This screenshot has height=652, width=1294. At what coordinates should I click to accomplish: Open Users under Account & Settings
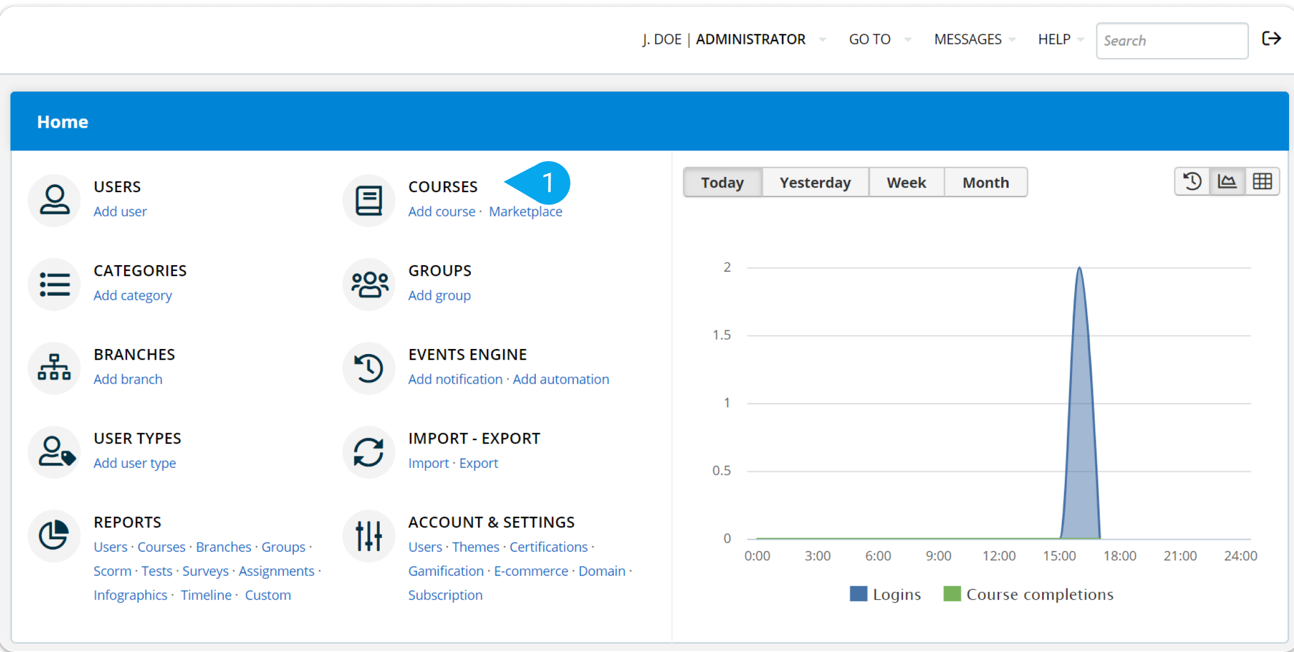[425, 547]
